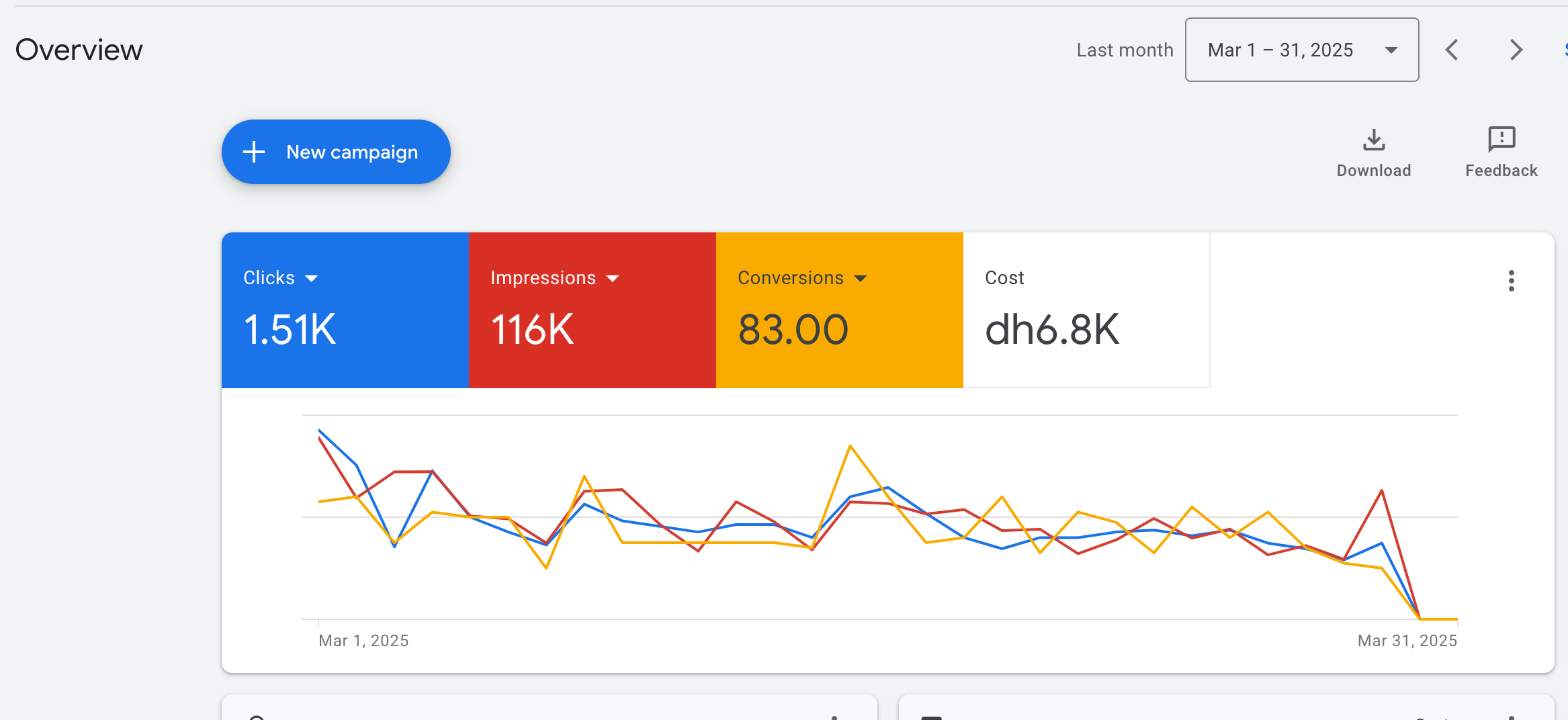Image resolution: width=1568 pixels, height=720 pixels.
Task: Click the Mar 31, 2025 axis label
Action: pos(1407,641)
